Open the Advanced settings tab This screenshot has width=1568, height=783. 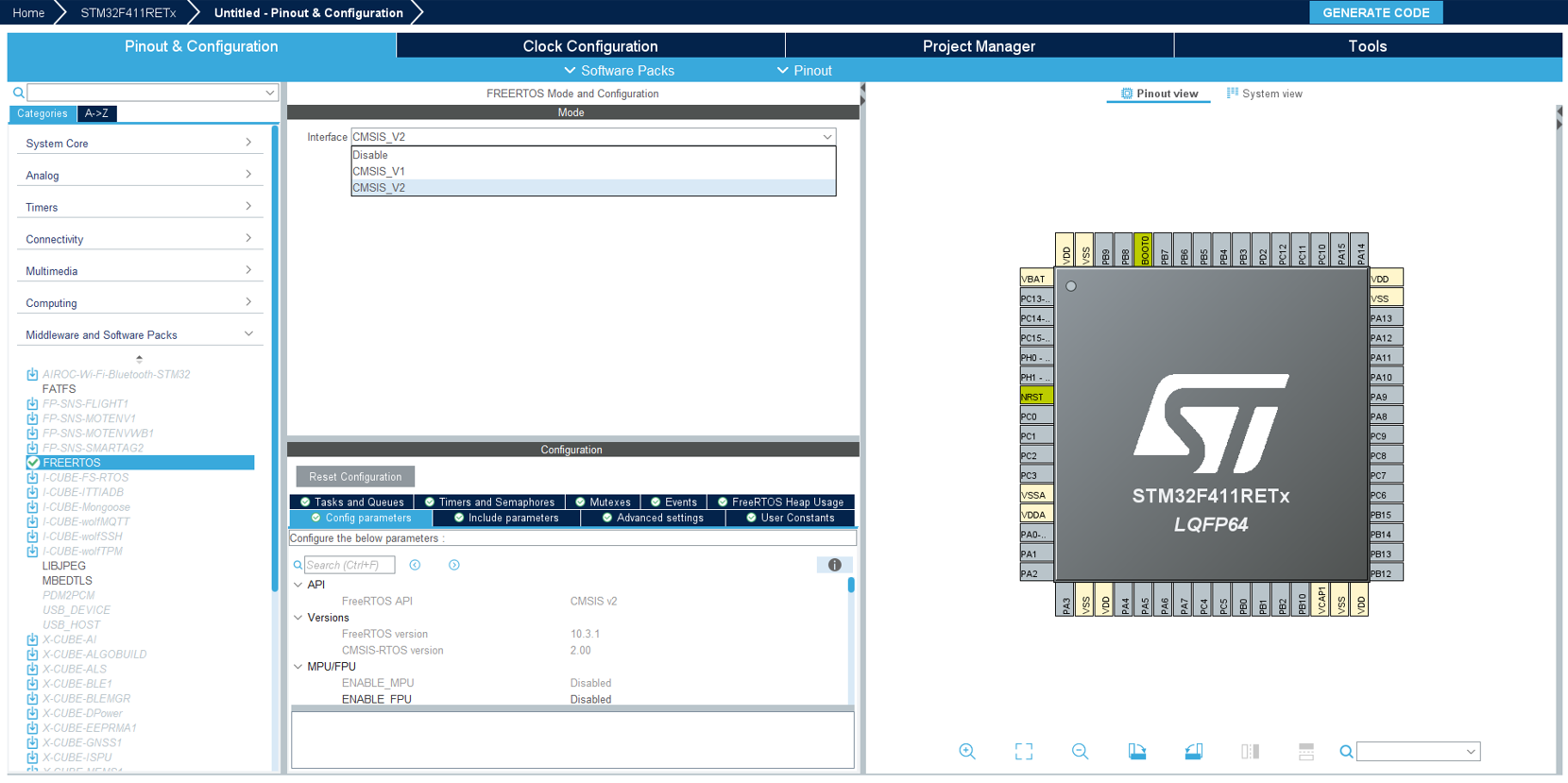[x=653, y=519]
